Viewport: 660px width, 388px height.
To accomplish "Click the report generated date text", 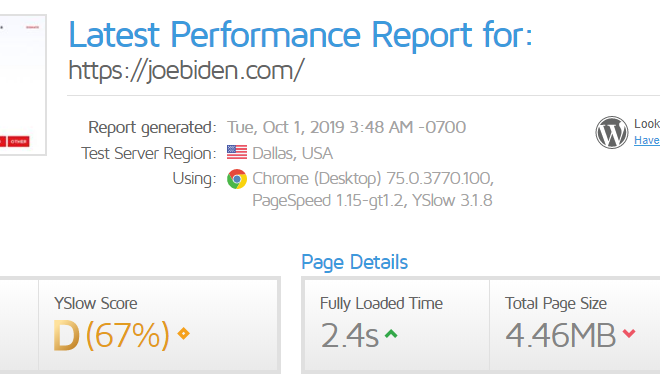I will (x=346, y=127).
